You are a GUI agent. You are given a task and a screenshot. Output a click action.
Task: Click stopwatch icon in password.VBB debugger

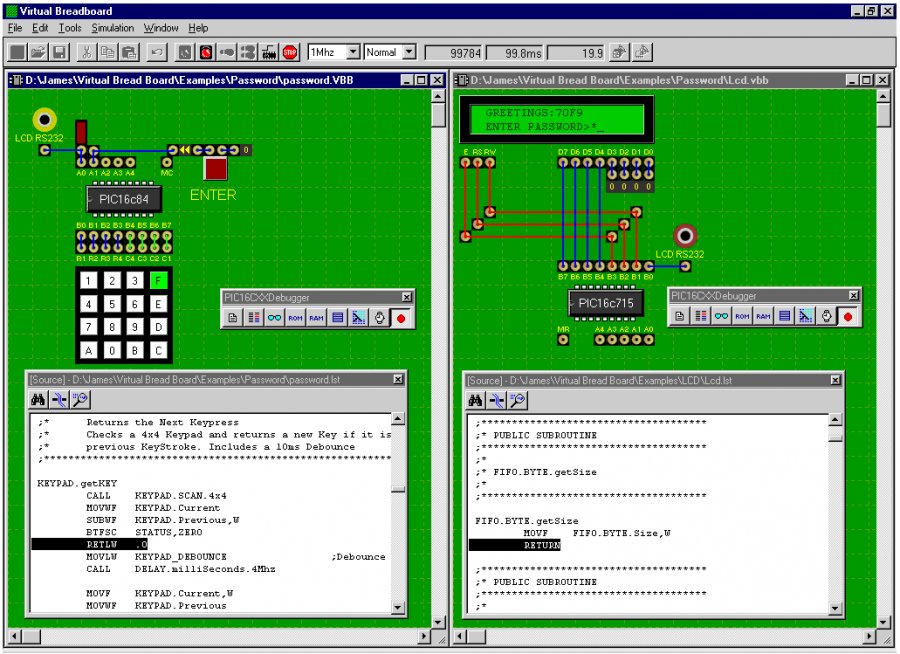coord(379,318)
